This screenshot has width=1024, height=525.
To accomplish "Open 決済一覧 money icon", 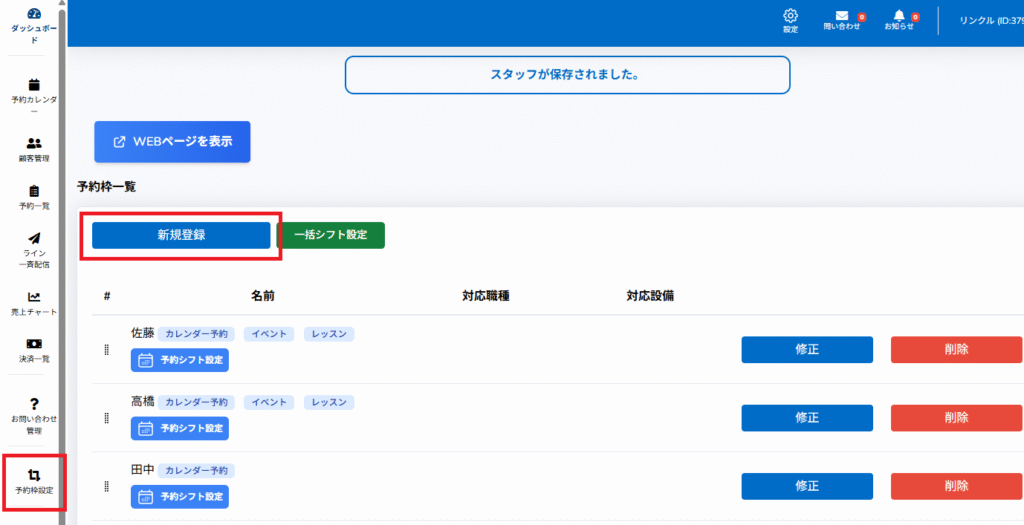I will (x=34, y=344).
